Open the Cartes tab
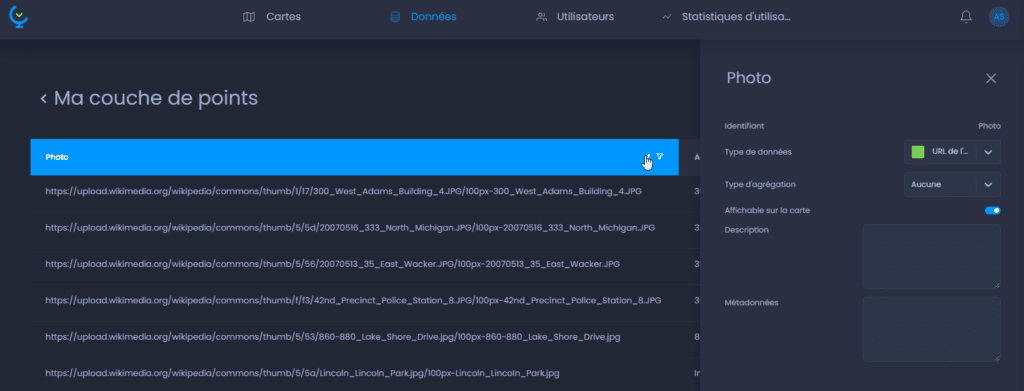This screenshot has height=391, width=1024. point(272,17)
